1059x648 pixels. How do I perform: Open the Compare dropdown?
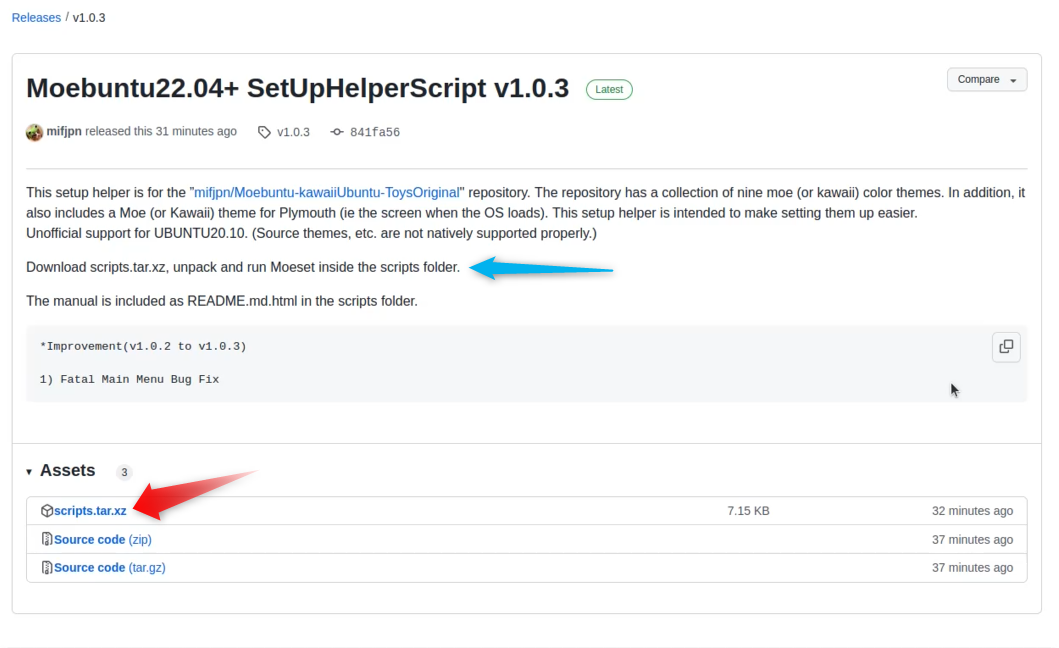click(986, 80)
